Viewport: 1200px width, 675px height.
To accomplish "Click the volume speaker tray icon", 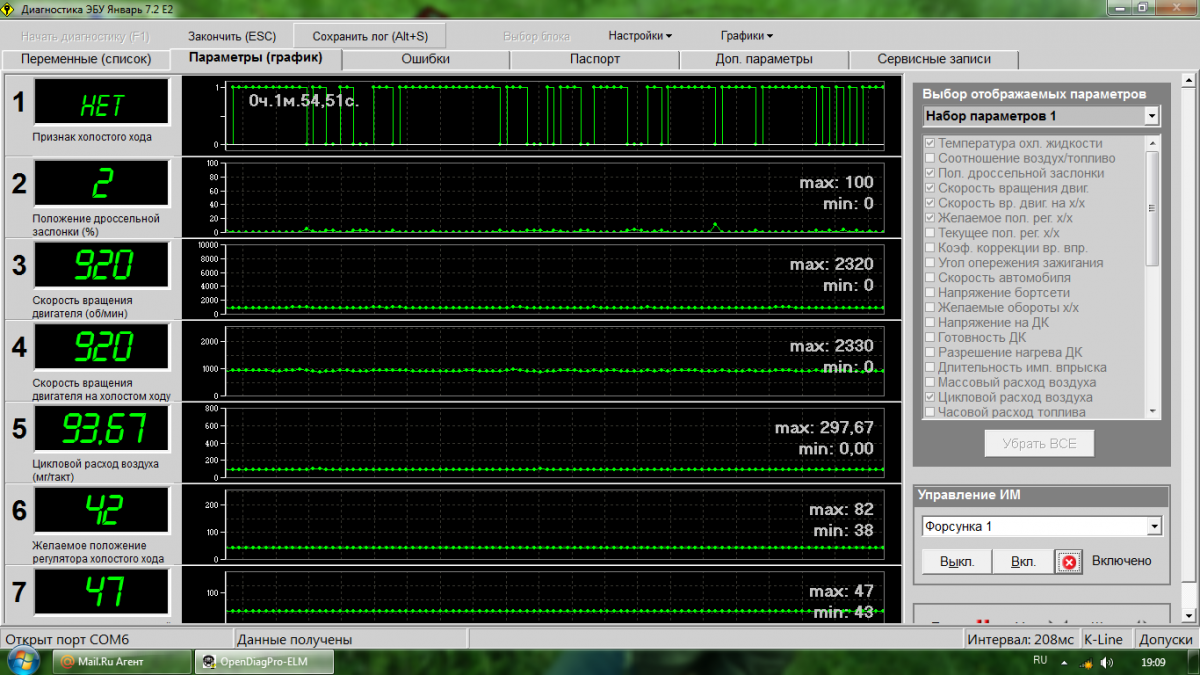I will pos(1107,663).
